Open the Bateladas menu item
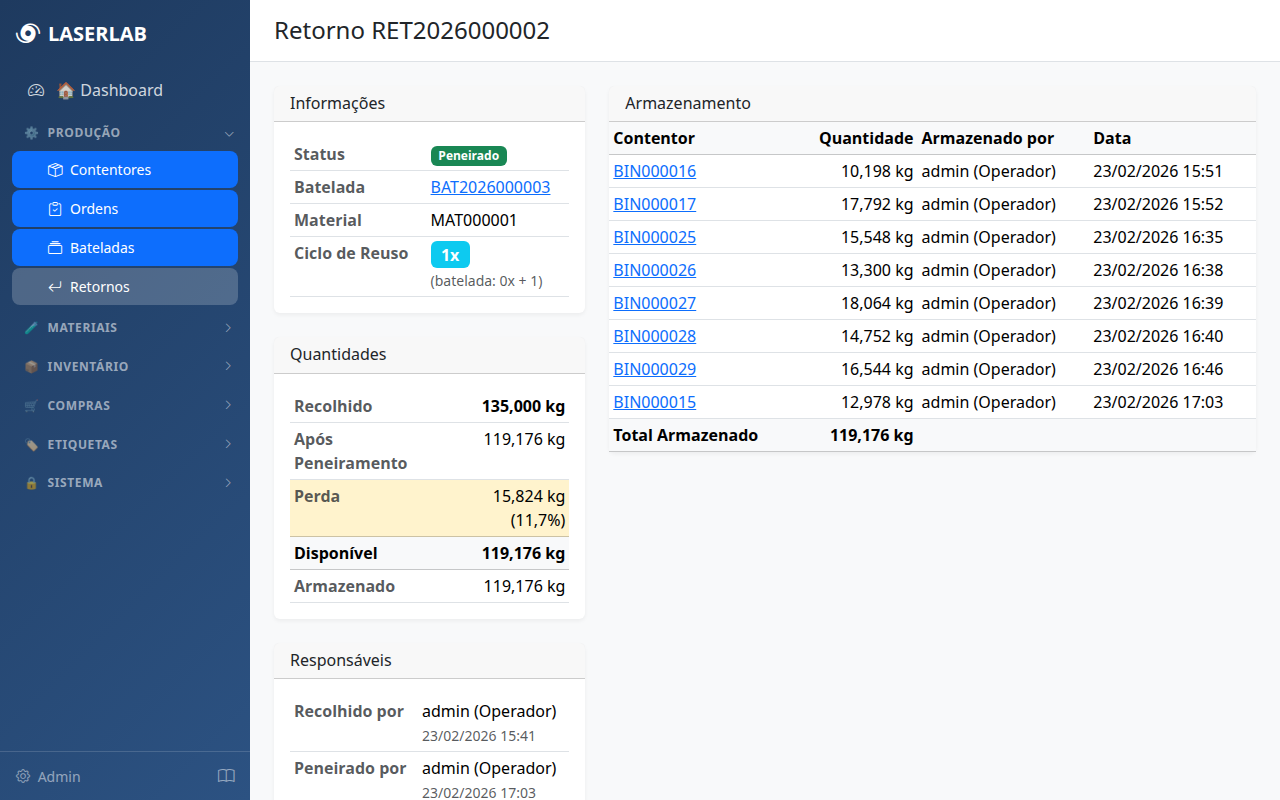 point(125,248)
